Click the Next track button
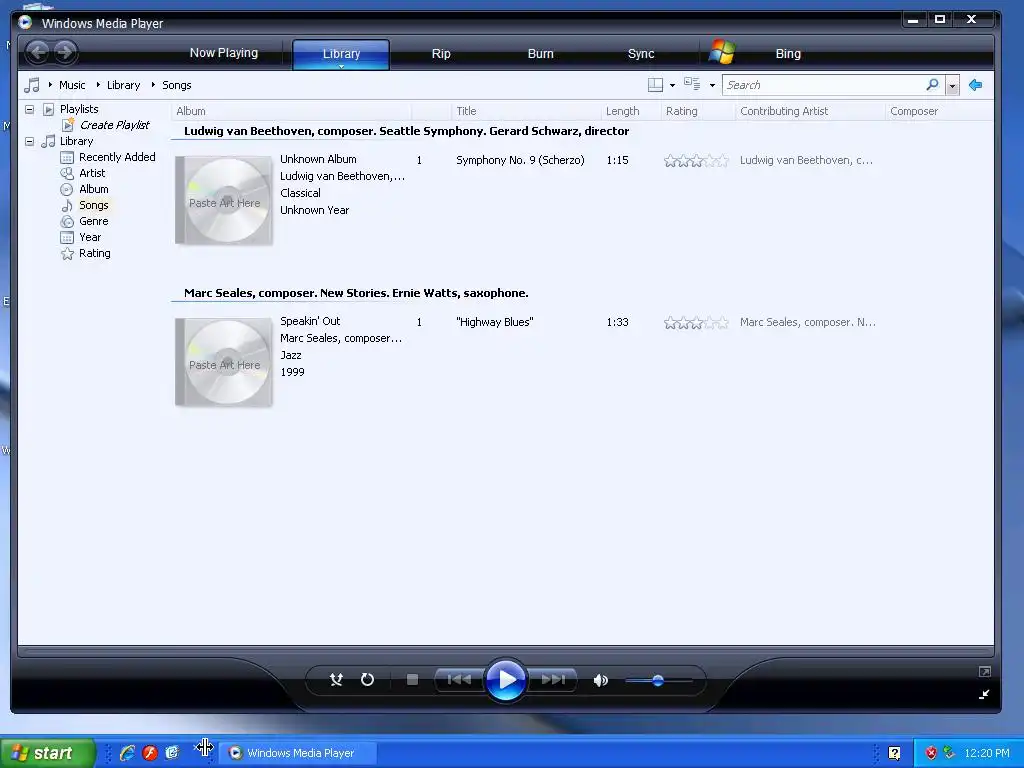1024x768 pixels. tap(552, 680)
